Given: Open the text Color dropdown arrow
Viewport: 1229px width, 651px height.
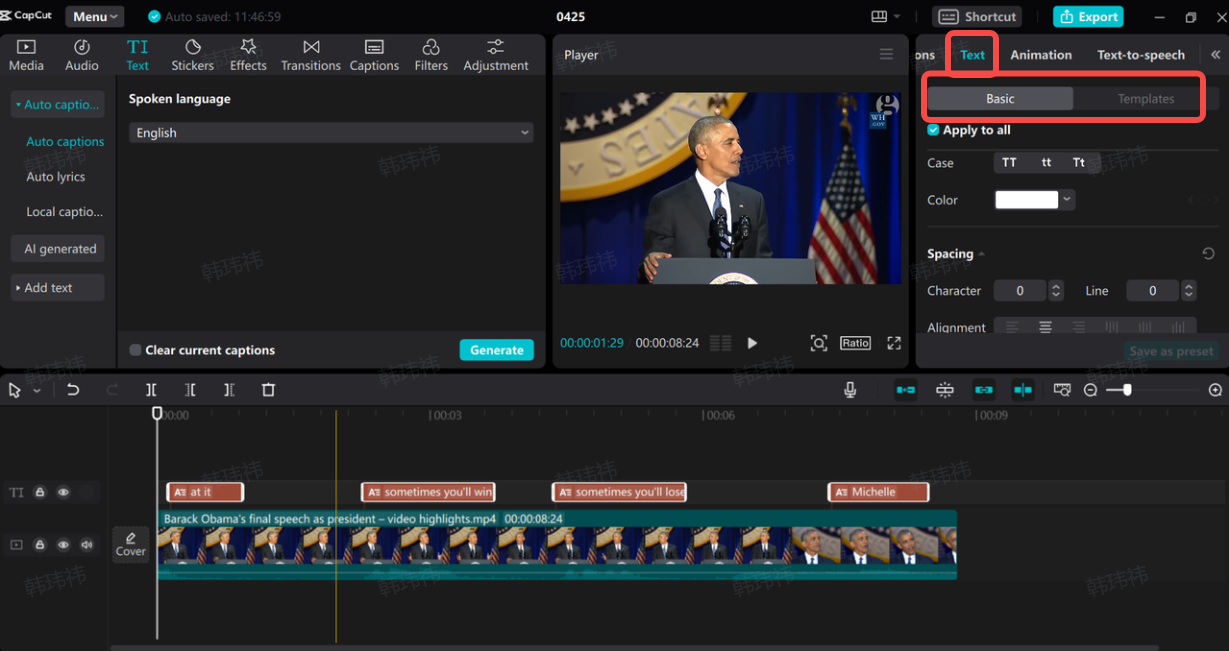Looking at the screenshot, I should click(1068, 200).
